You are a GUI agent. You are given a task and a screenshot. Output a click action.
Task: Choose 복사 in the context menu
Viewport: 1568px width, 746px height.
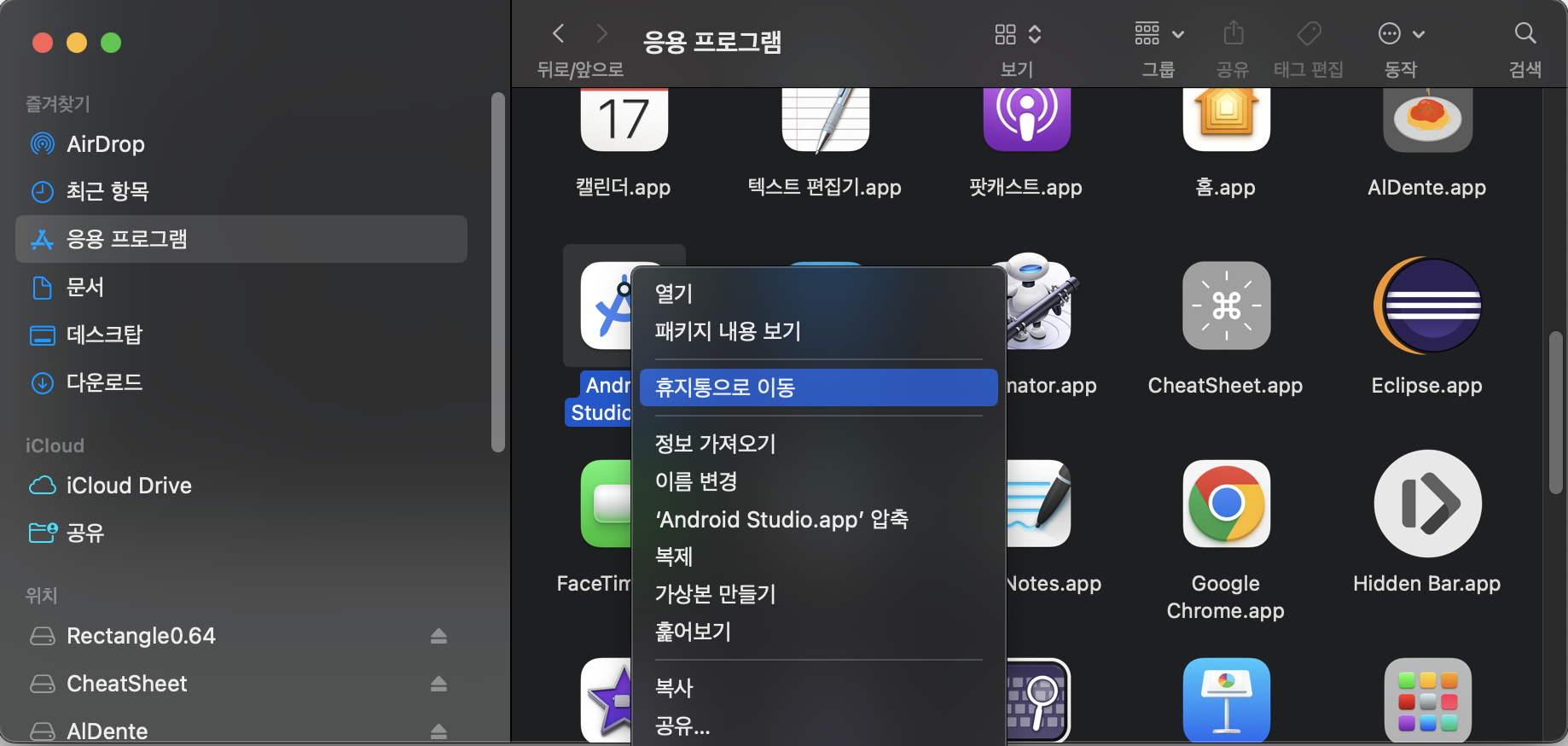tap(819, 688)
